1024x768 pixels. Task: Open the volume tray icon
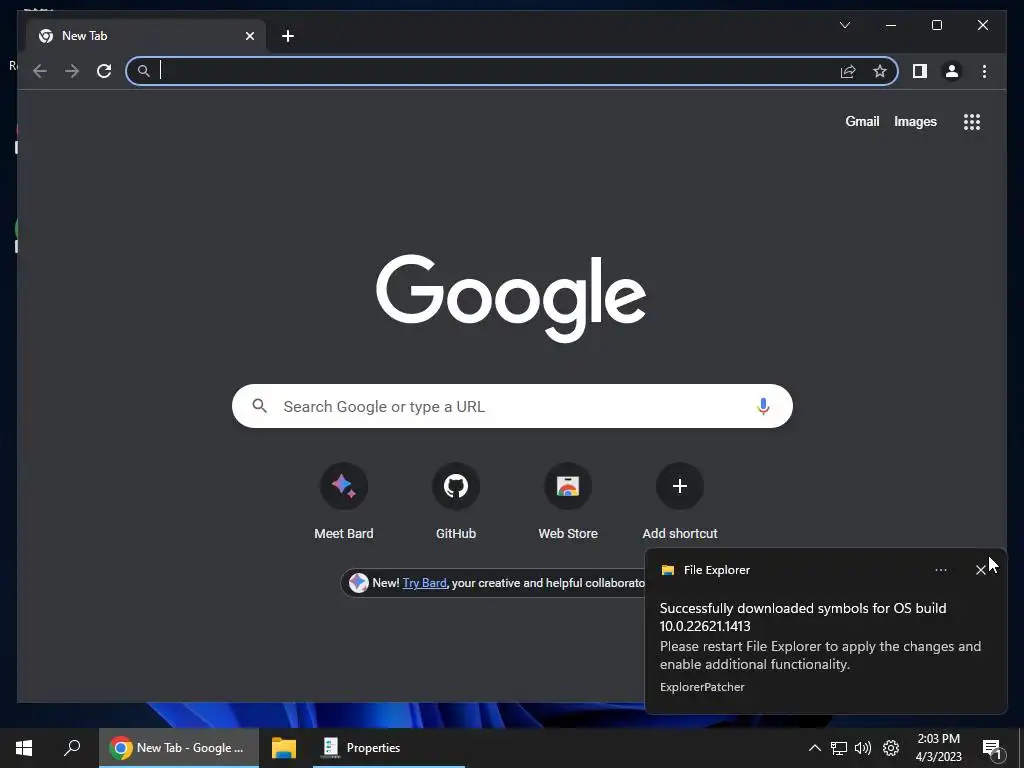click(863, 748)
